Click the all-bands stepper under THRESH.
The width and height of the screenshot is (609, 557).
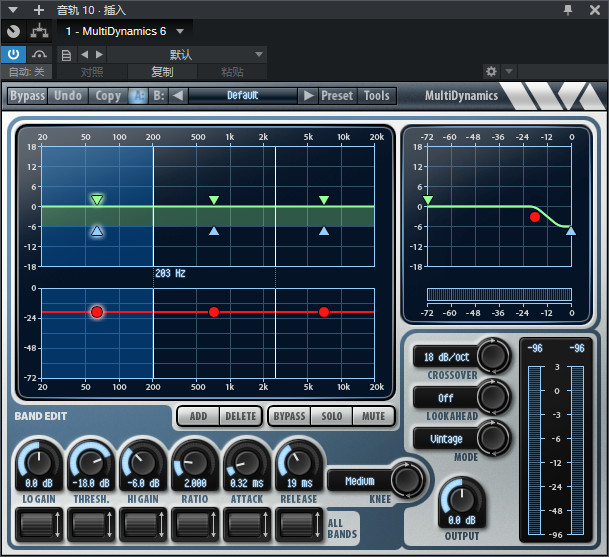(91, 524)
